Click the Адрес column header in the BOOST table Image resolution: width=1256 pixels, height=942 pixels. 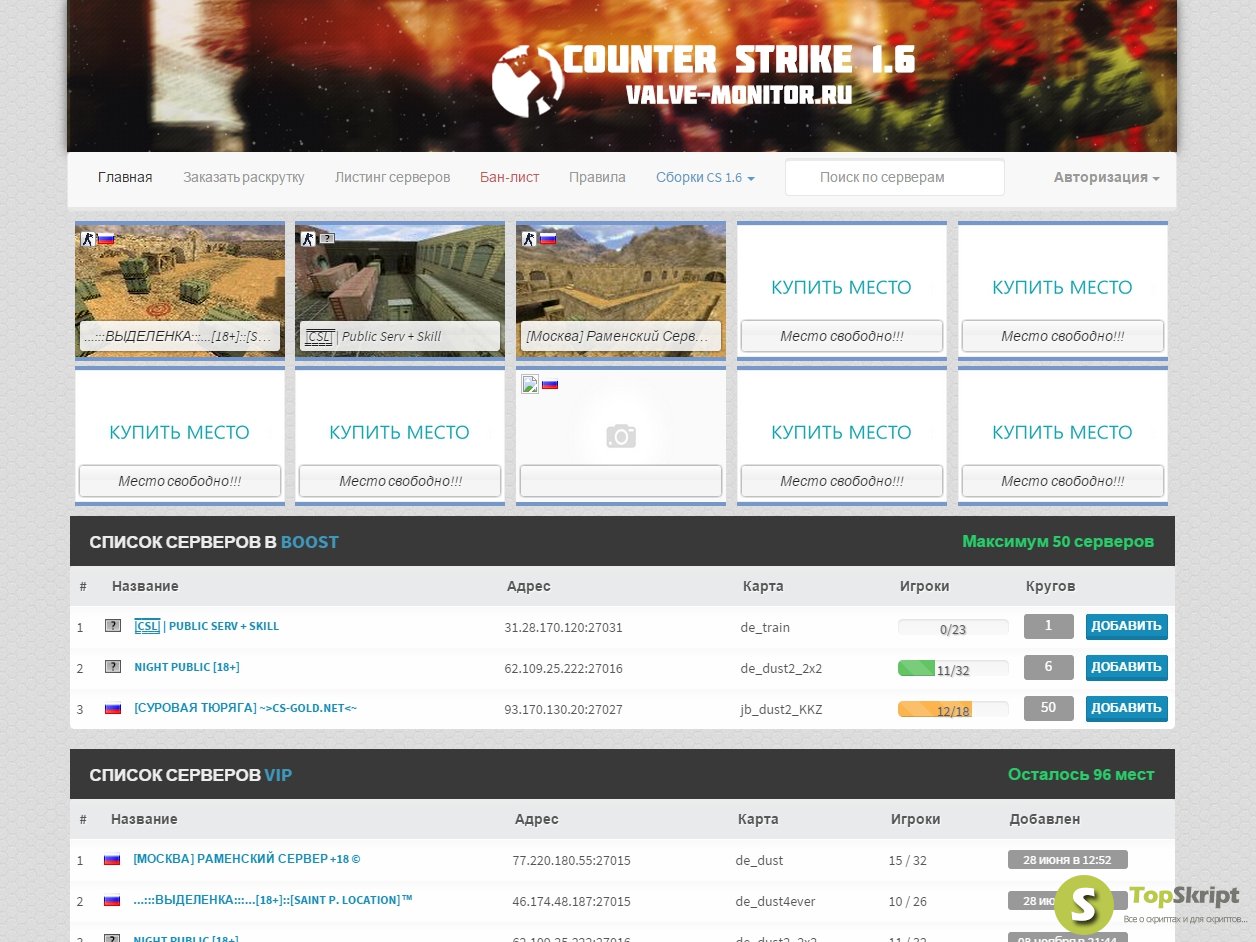[529, 586]
